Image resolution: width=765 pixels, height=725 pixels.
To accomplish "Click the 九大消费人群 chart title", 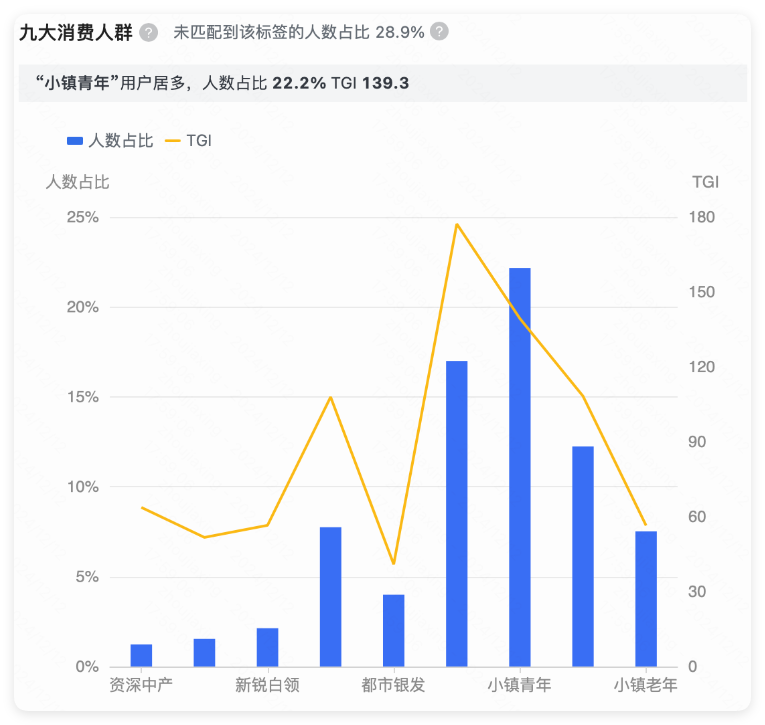I will [75, 32].
